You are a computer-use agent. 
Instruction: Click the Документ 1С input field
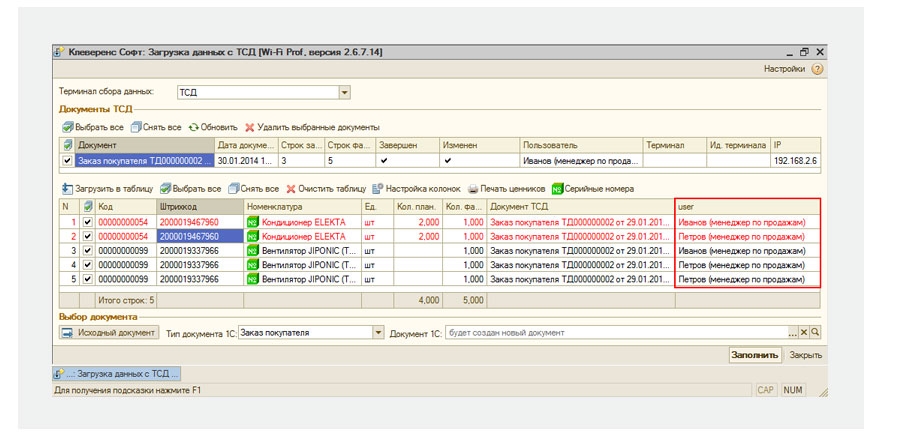[616, 332]
